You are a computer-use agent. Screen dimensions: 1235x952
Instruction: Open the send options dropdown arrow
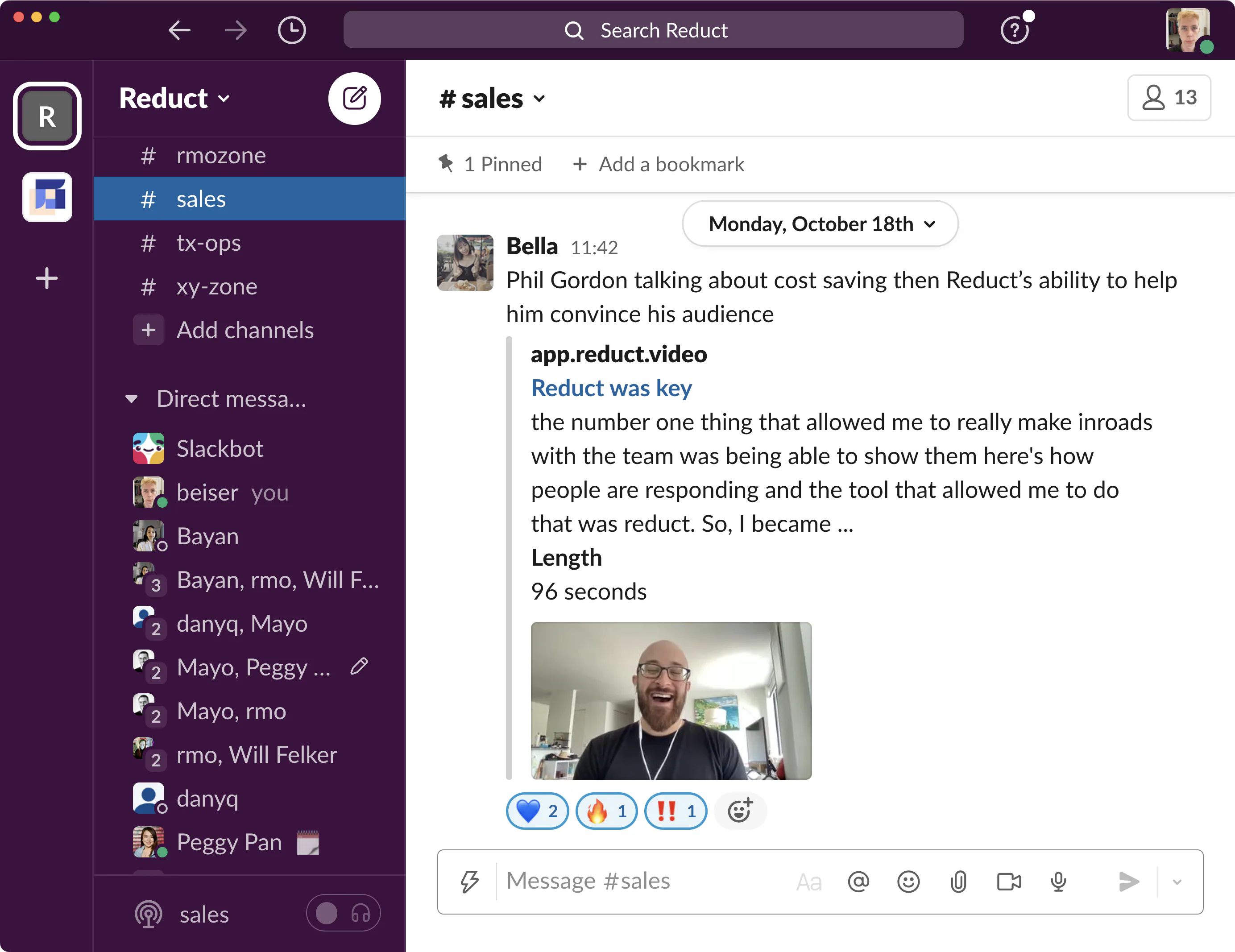tap(1177, 882)
